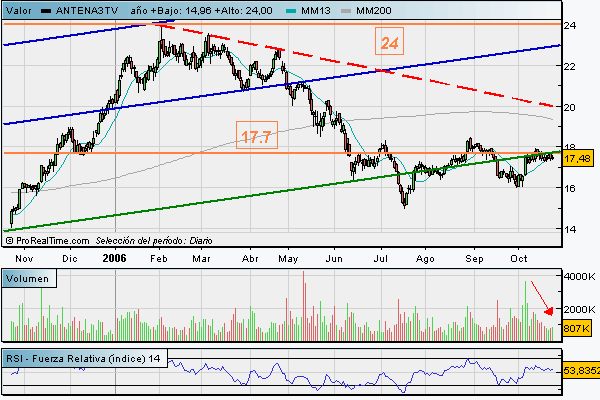Viewport: 600px width, 400px height.
Task: Click the 'Dic' month axis label
Action: tap(70, 259)
